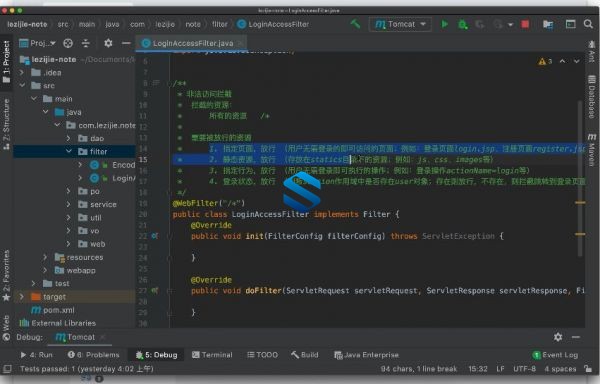Open the Project view selector dropdown
This screenshot has height=384, width=600.
pos(38,43)
